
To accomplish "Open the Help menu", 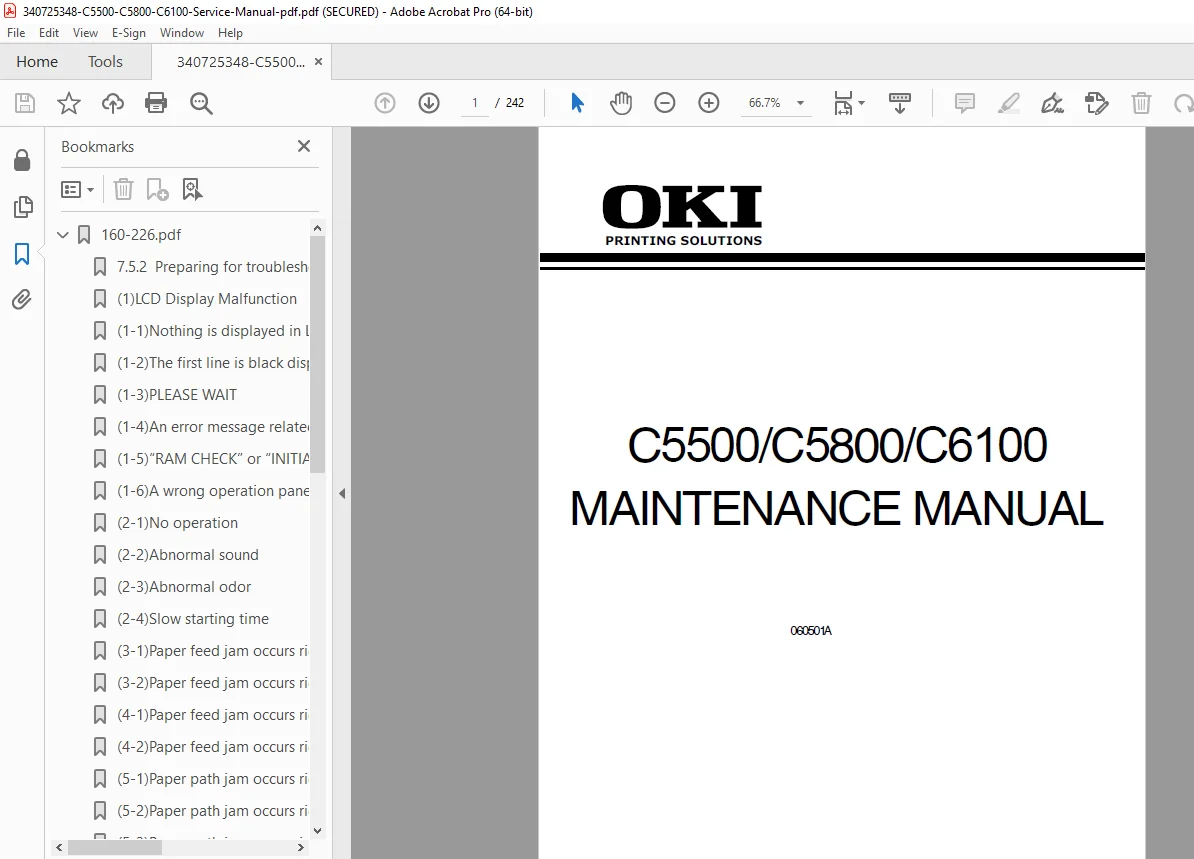I will tap(230, 33).
